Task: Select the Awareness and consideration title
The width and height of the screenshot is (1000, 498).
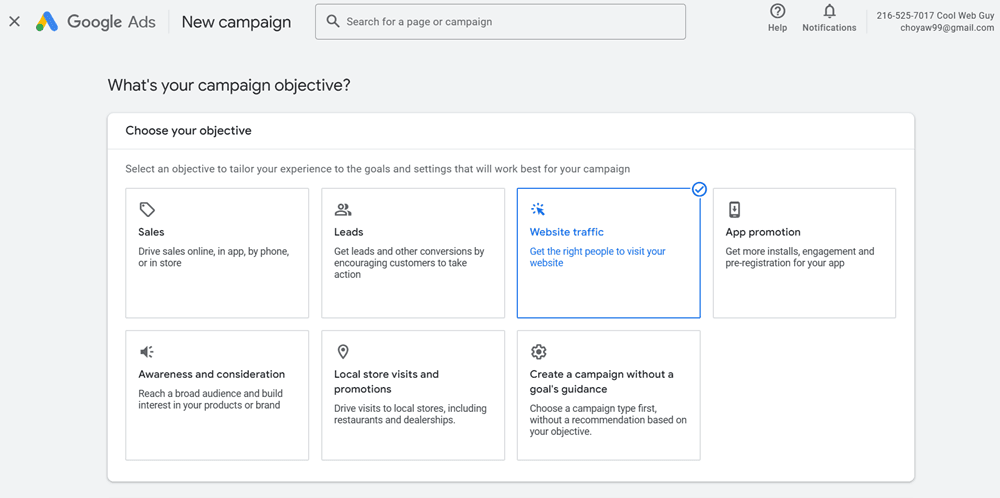Action: (x=211, y=374)
